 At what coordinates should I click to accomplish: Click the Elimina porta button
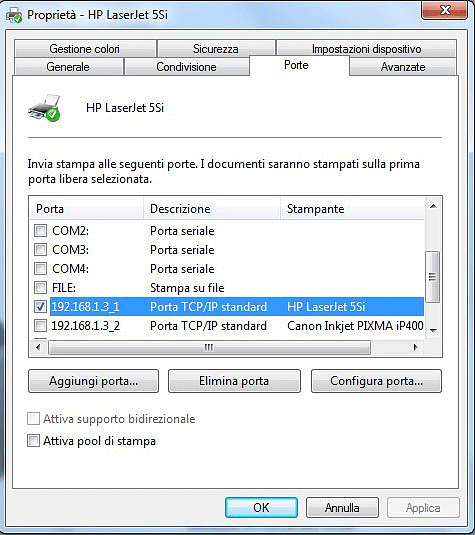point(234,381)
